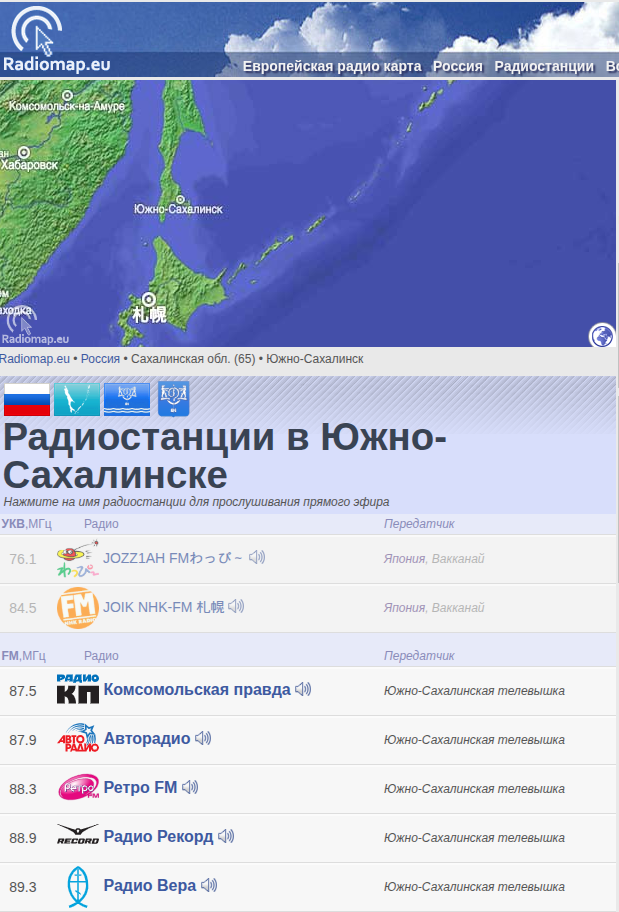Select Южно-Сахалинск marker on the map
Screen dimensions: 619x912
(180, 200)
